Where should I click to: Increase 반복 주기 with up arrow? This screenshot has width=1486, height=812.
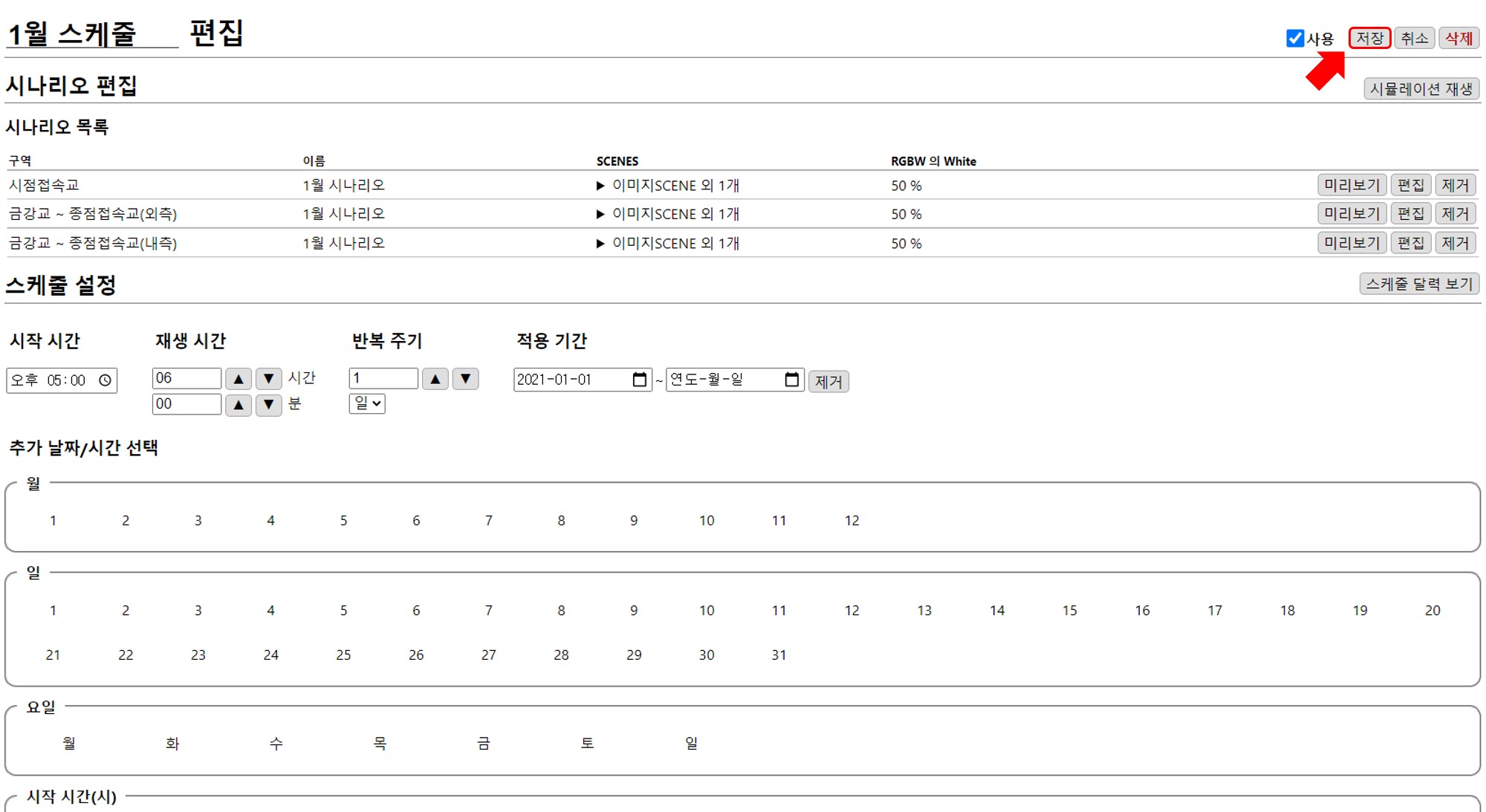pos(435,379)
